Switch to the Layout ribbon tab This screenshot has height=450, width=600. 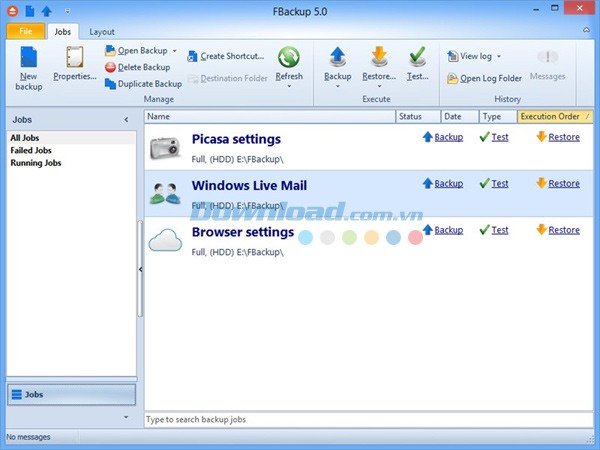click(x=102, y=32)
